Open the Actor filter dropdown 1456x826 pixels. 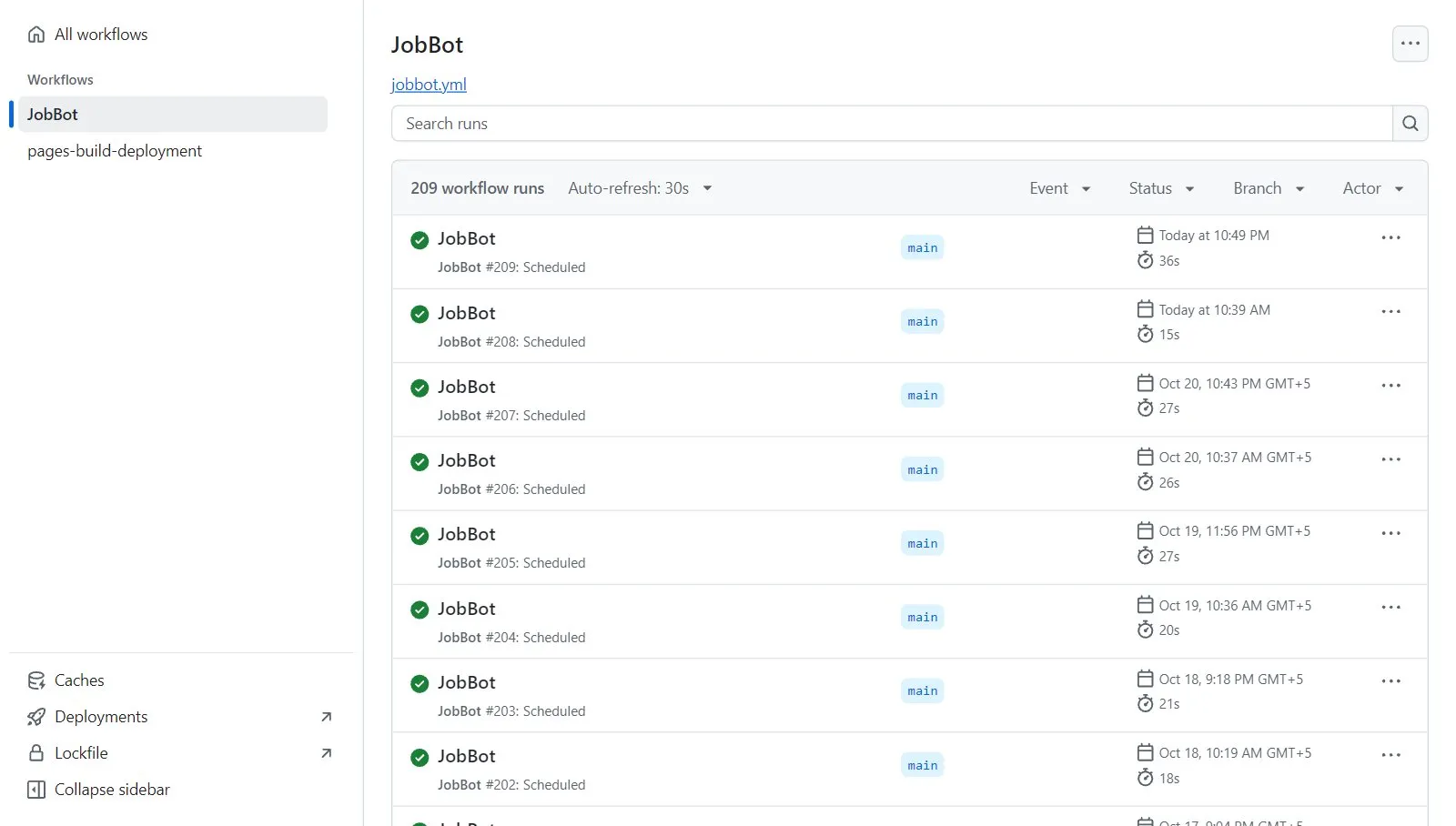(x=1373, y=188)
